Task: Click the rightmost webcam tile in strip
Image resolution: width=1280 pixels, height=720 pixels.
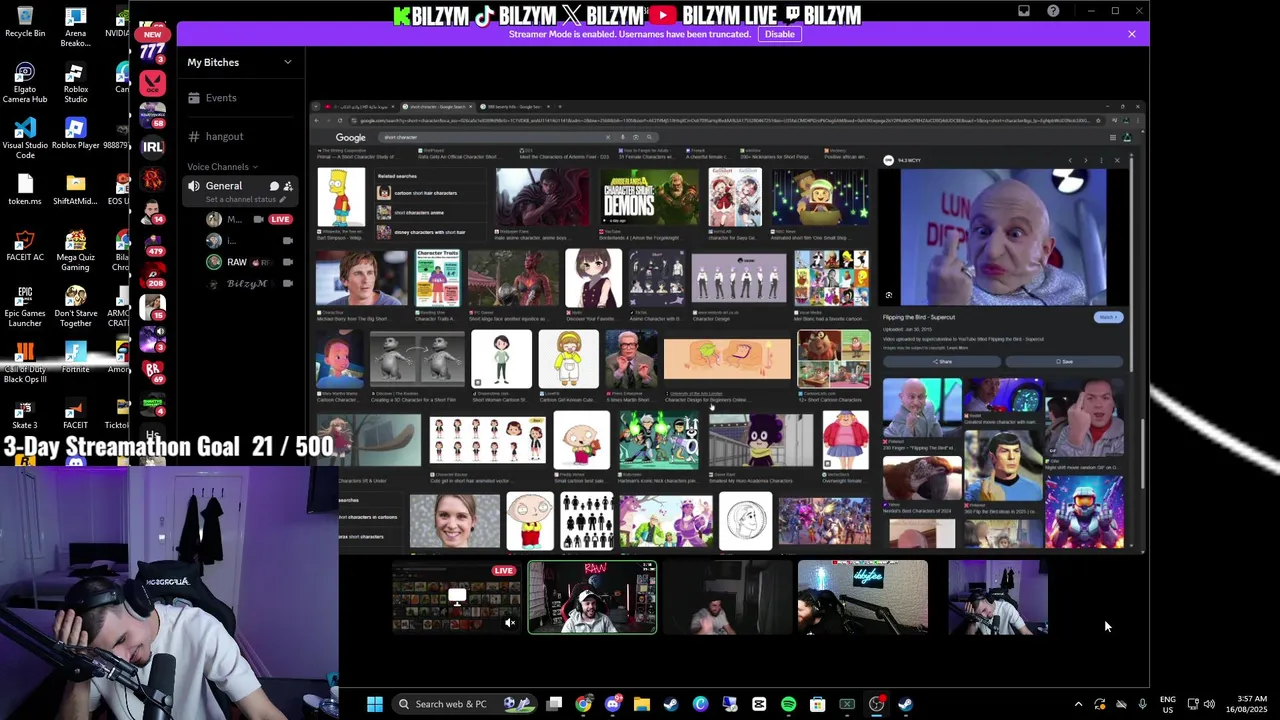Action: (998, 598)
